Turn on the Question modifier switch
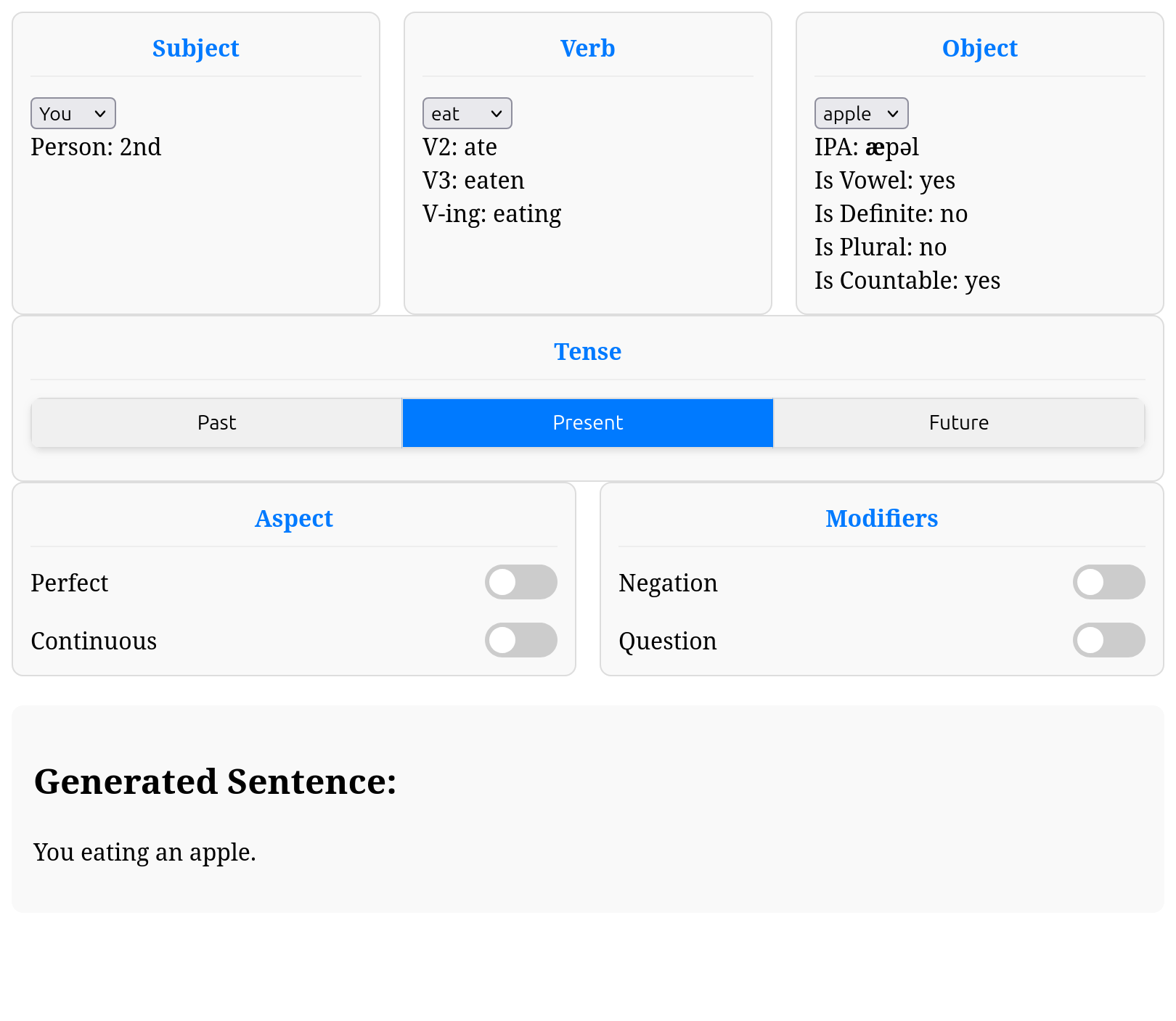Screen dimensions: 1176x1021 coord(1109,640)
